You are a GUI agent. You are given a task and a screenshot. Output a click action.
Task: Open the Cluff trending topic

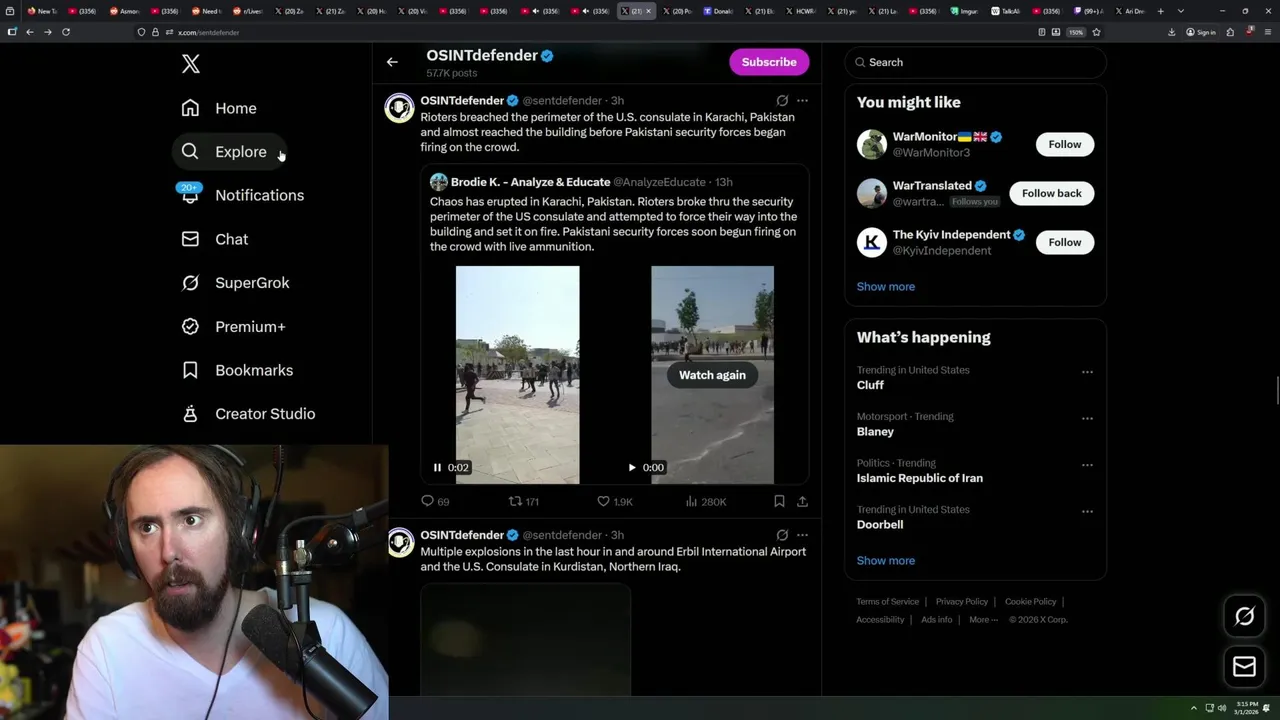pos(870,385)
